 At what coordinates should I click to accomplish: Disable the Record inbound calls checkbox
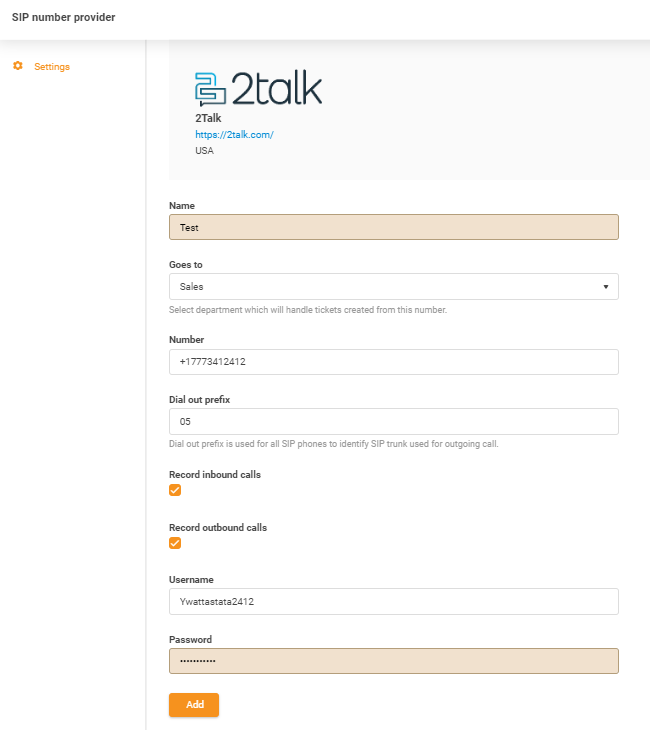point(175,490)
